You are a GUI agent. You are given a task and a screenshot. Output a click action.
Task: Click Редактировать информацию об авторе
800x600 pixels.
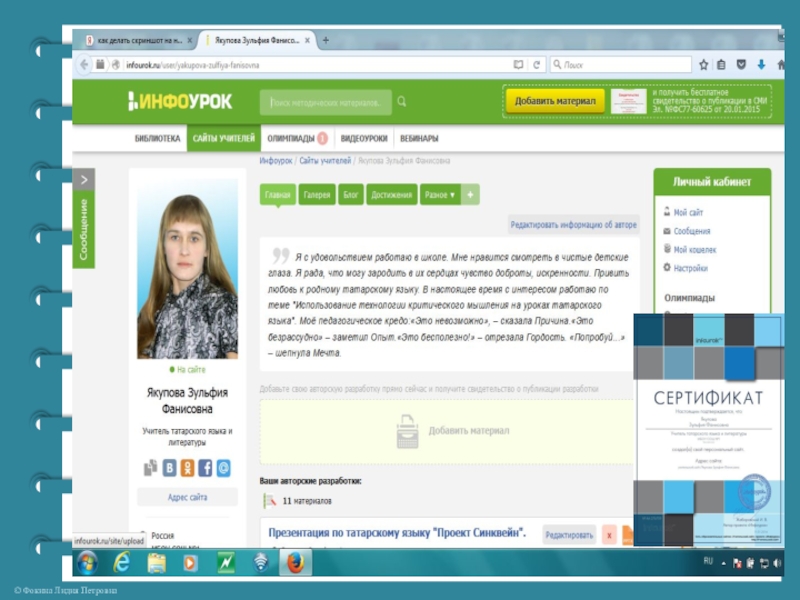point(573,224)
